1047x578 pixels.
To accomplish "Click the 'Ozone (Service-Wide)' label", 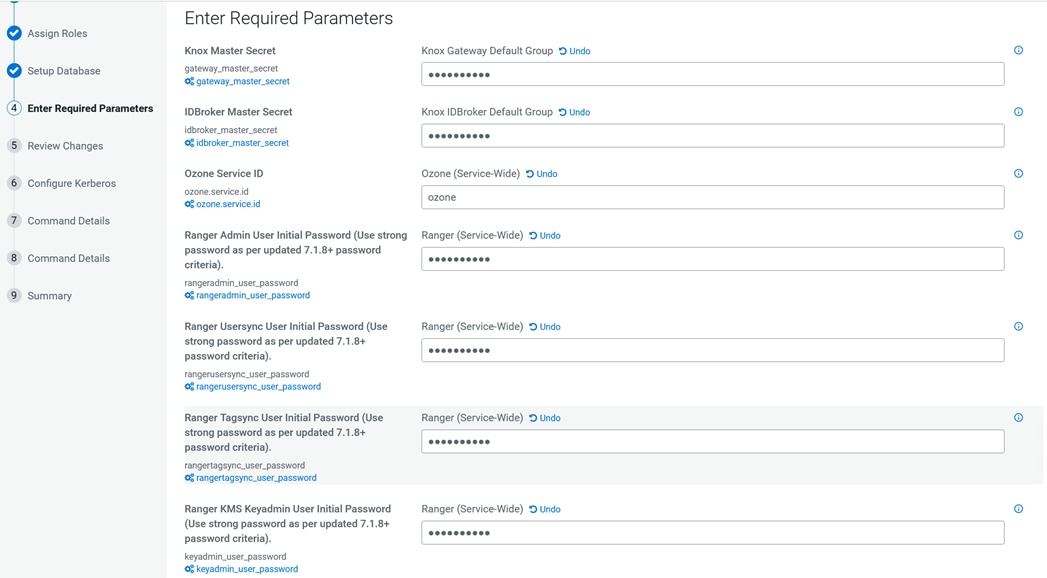I will coord(471,174).
